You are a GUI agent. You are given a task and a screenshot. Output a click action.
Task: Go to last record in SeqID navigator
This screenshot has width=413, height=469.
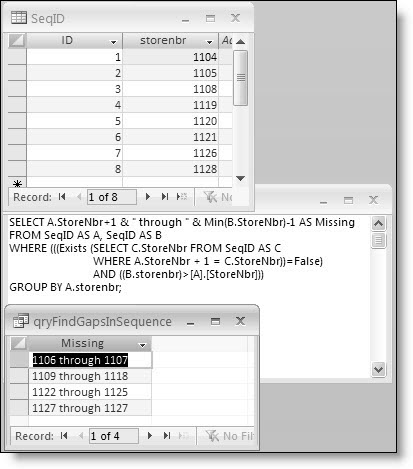[165, 197]
